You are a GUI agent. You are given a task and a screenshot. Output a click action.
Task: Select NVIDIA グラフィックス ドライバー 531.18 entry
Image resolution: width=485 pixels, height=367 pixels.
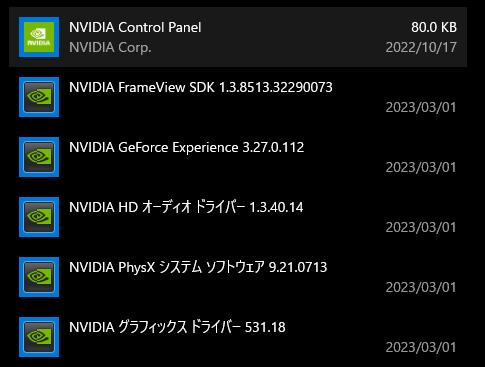[x=177, y=327]
